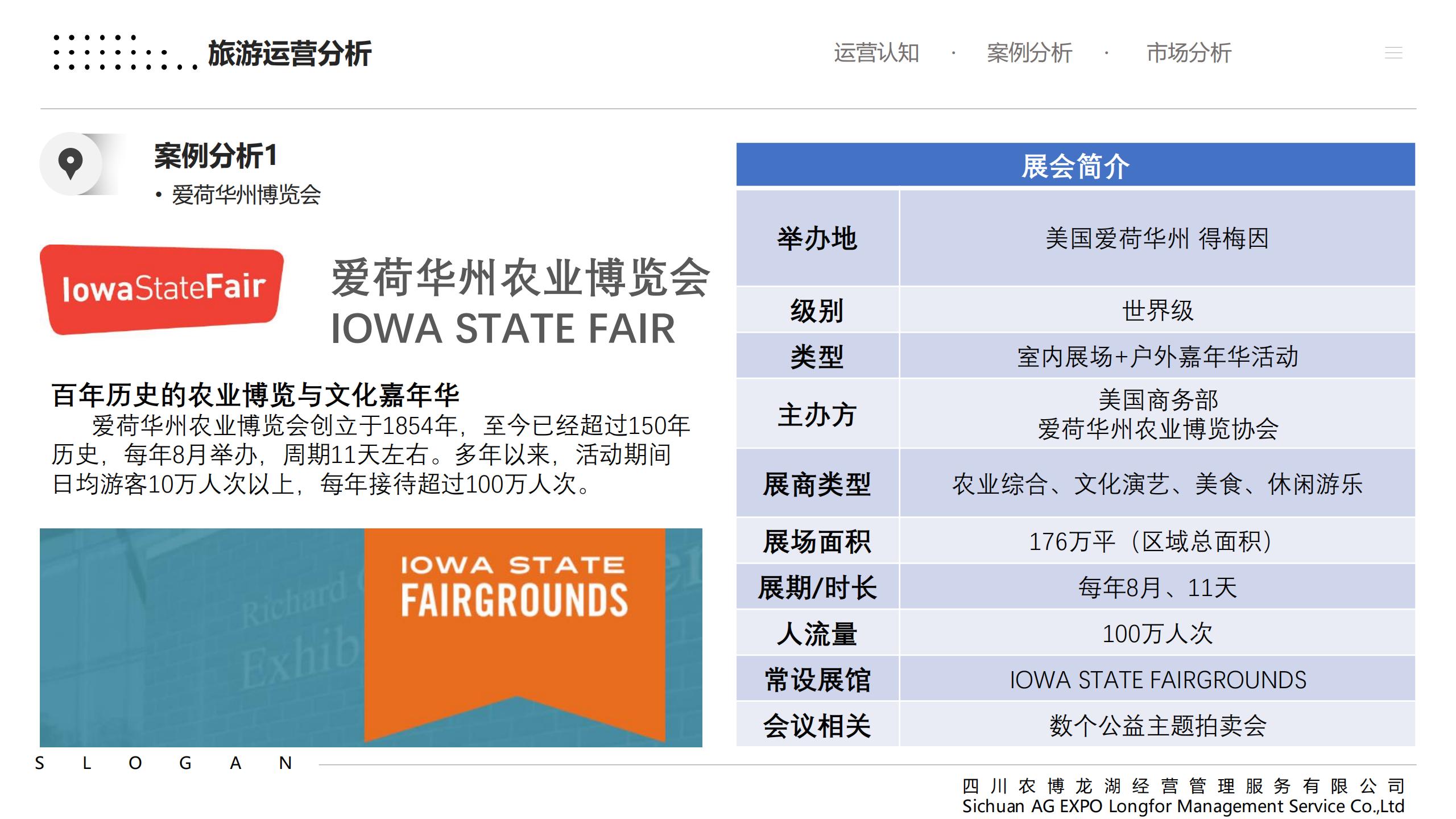The height and width of the screenshot is (819, 1456).
Task: Click the 展会简介 table header
Action: coord(1075,166)
